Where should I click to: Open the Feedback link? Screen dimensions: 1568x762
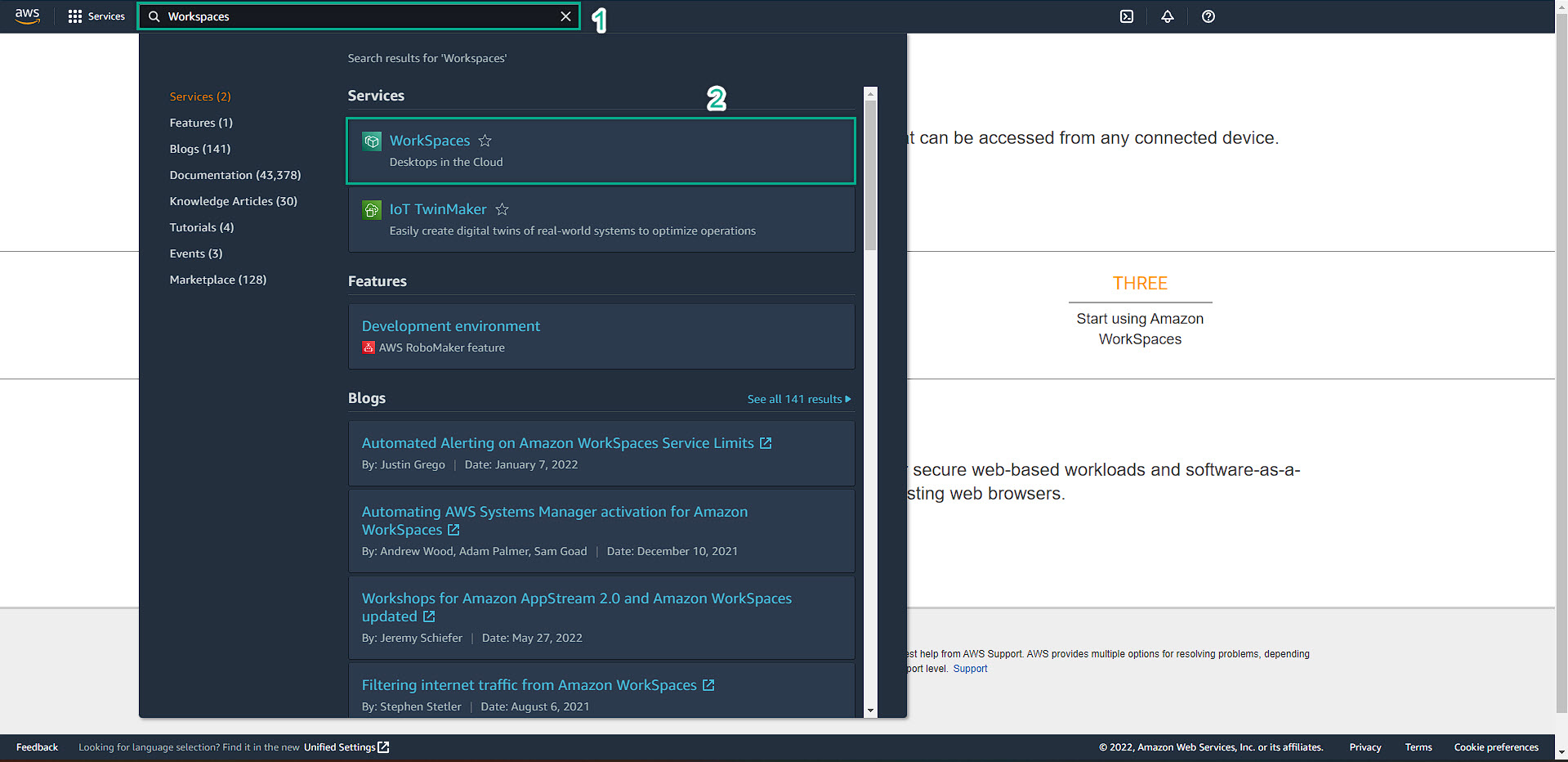[x=36, y=746]
